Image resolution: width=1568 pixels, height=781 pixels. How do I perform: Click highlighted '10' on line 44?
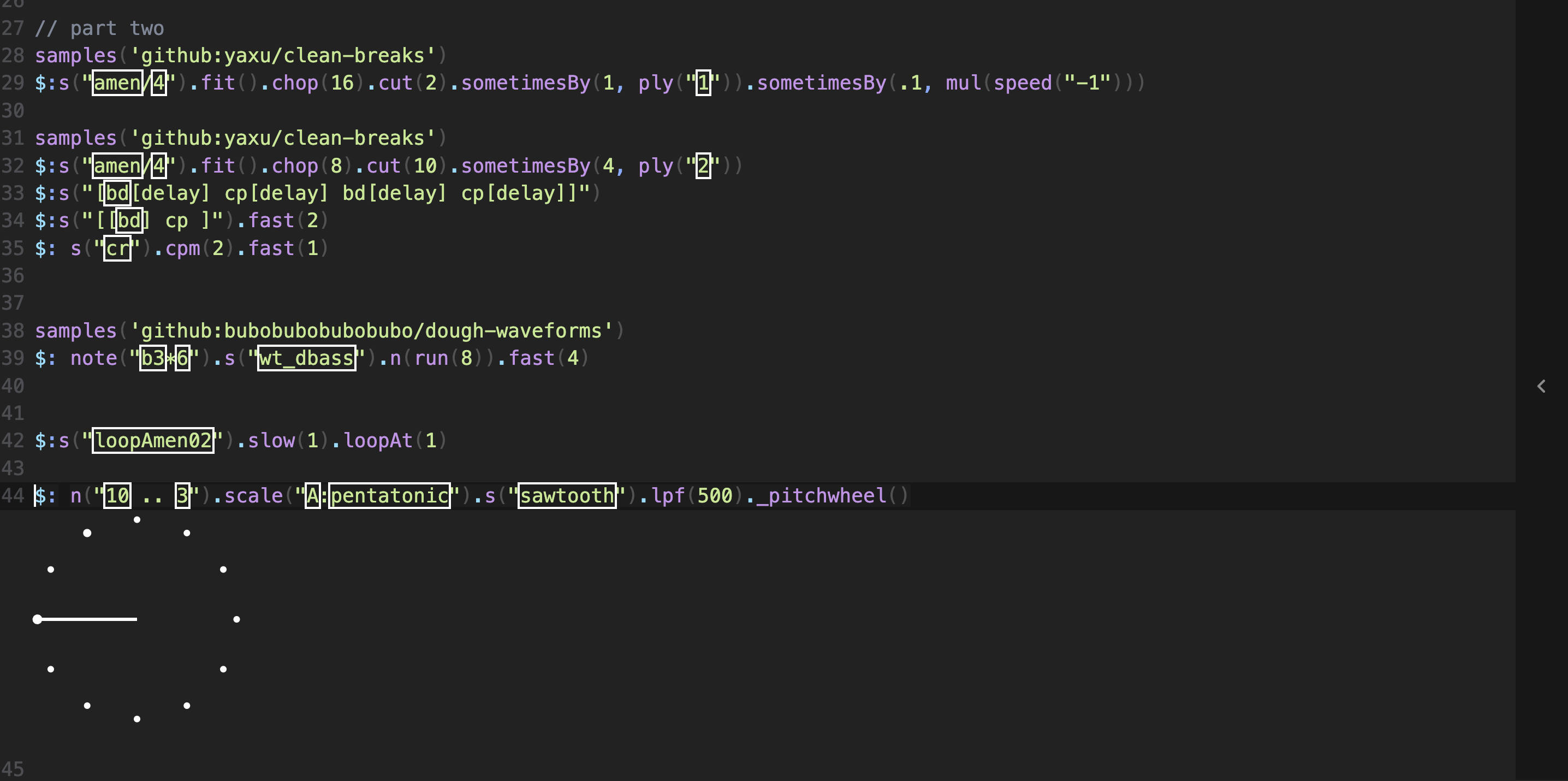click(x=117, y=495)
